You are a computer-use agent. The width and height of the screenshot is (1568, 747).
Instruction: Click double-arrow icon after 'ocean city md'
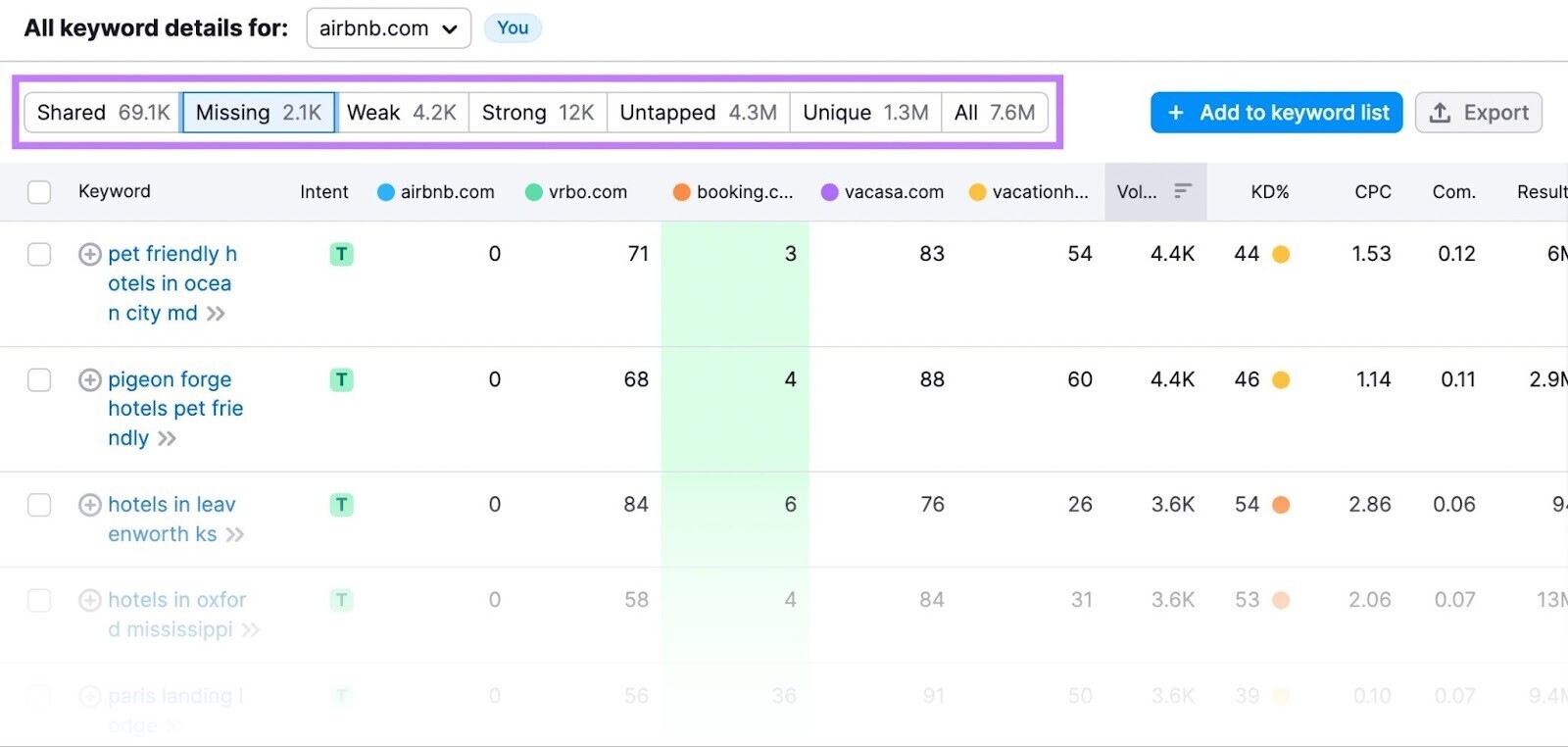click(x=217, y=314)
